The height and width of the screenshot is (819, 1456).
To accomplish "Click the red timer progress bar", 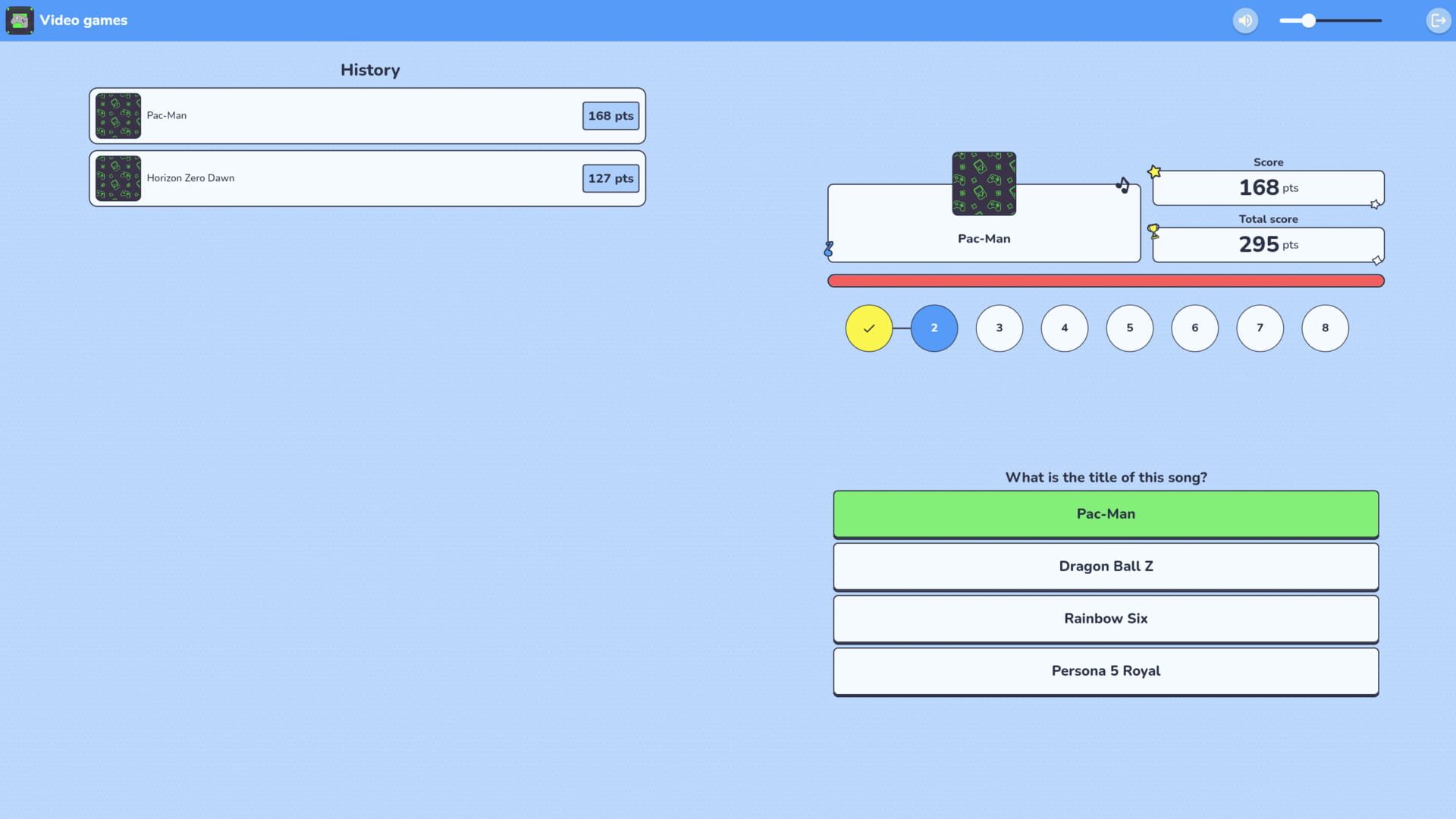I will [1105, 281].
